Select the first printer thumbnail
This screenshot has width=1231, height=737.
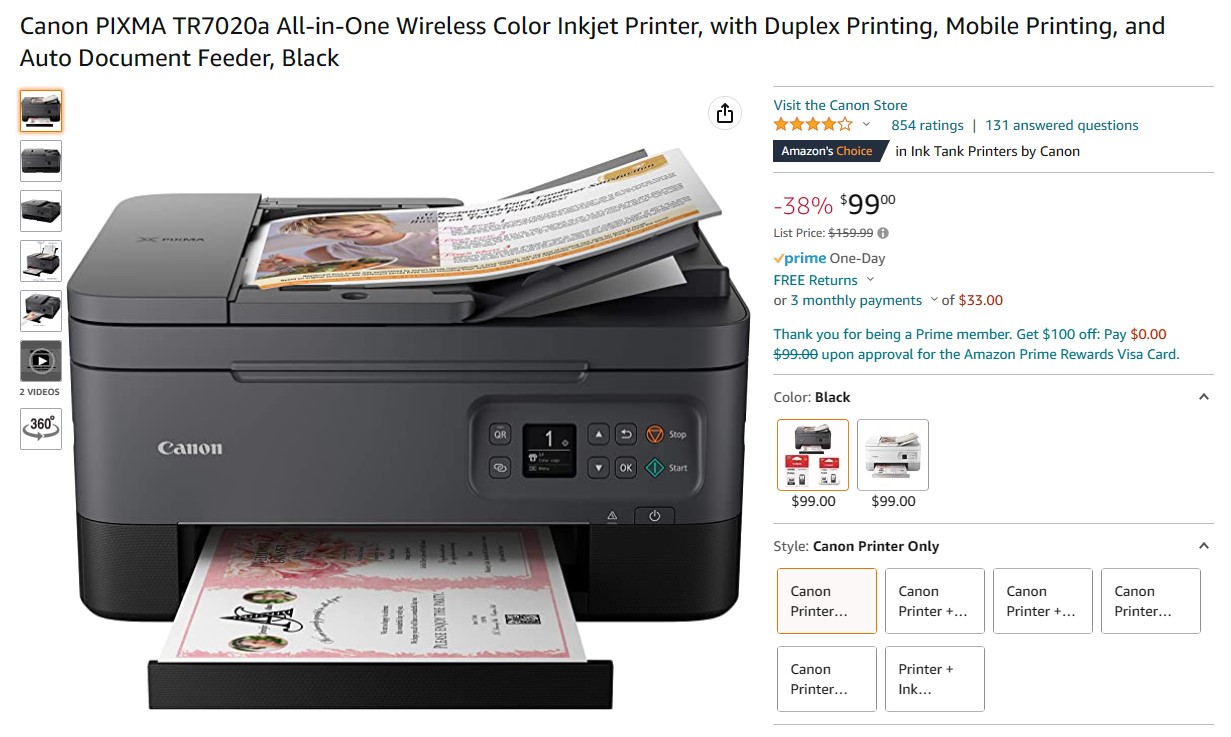point(41,111)
